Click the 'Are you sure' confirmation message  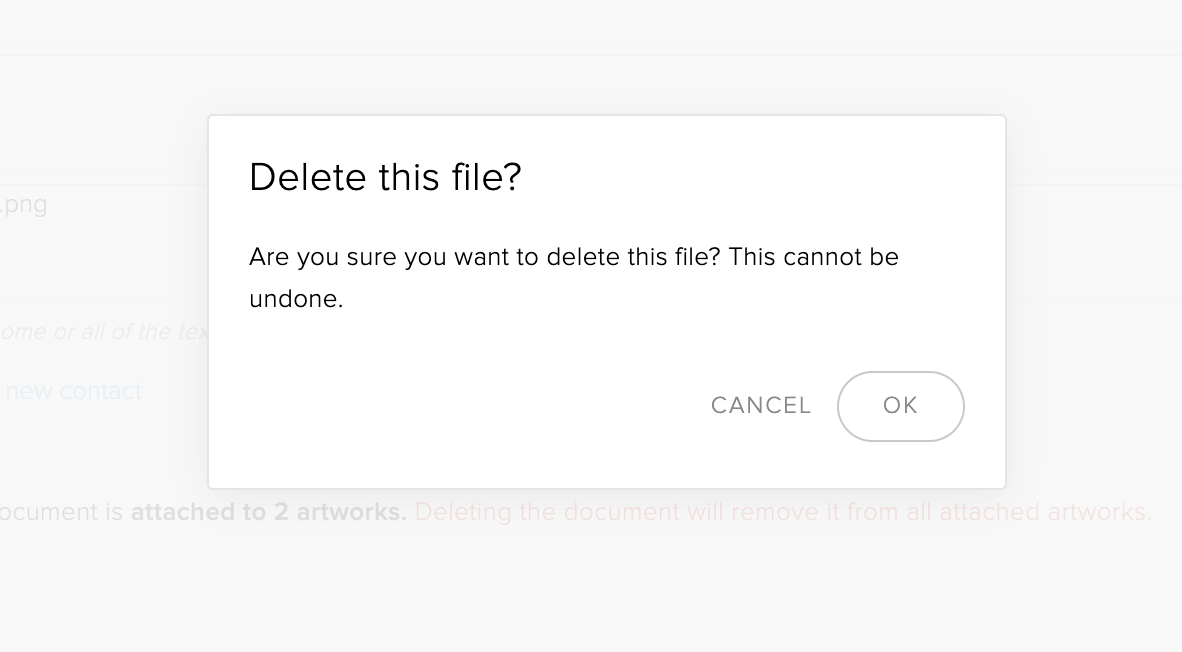(x=573, y=257)
